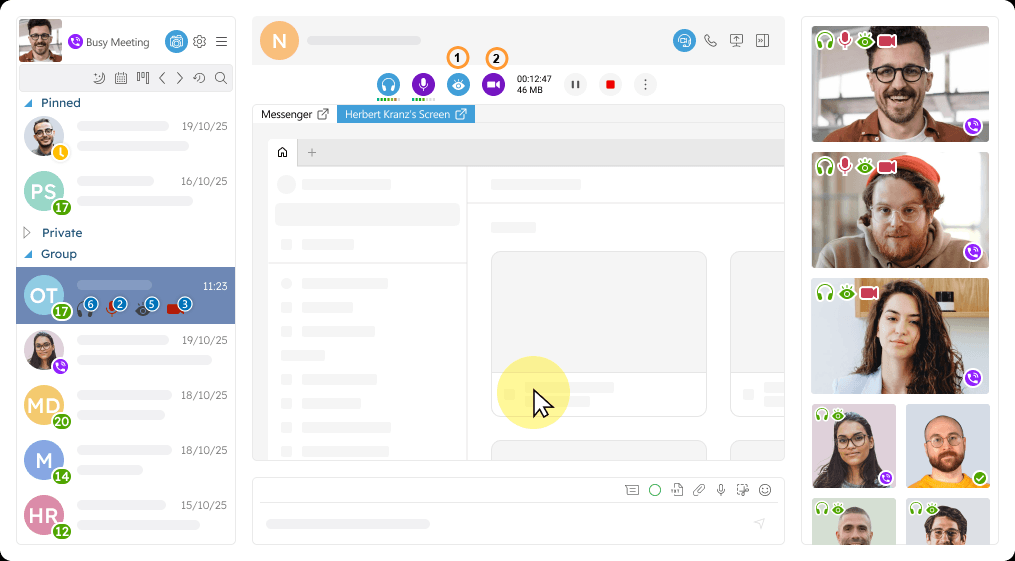Send the message with the paper plane icon
The width and height of the screenshot is (1015, 561).
(760, 523)
